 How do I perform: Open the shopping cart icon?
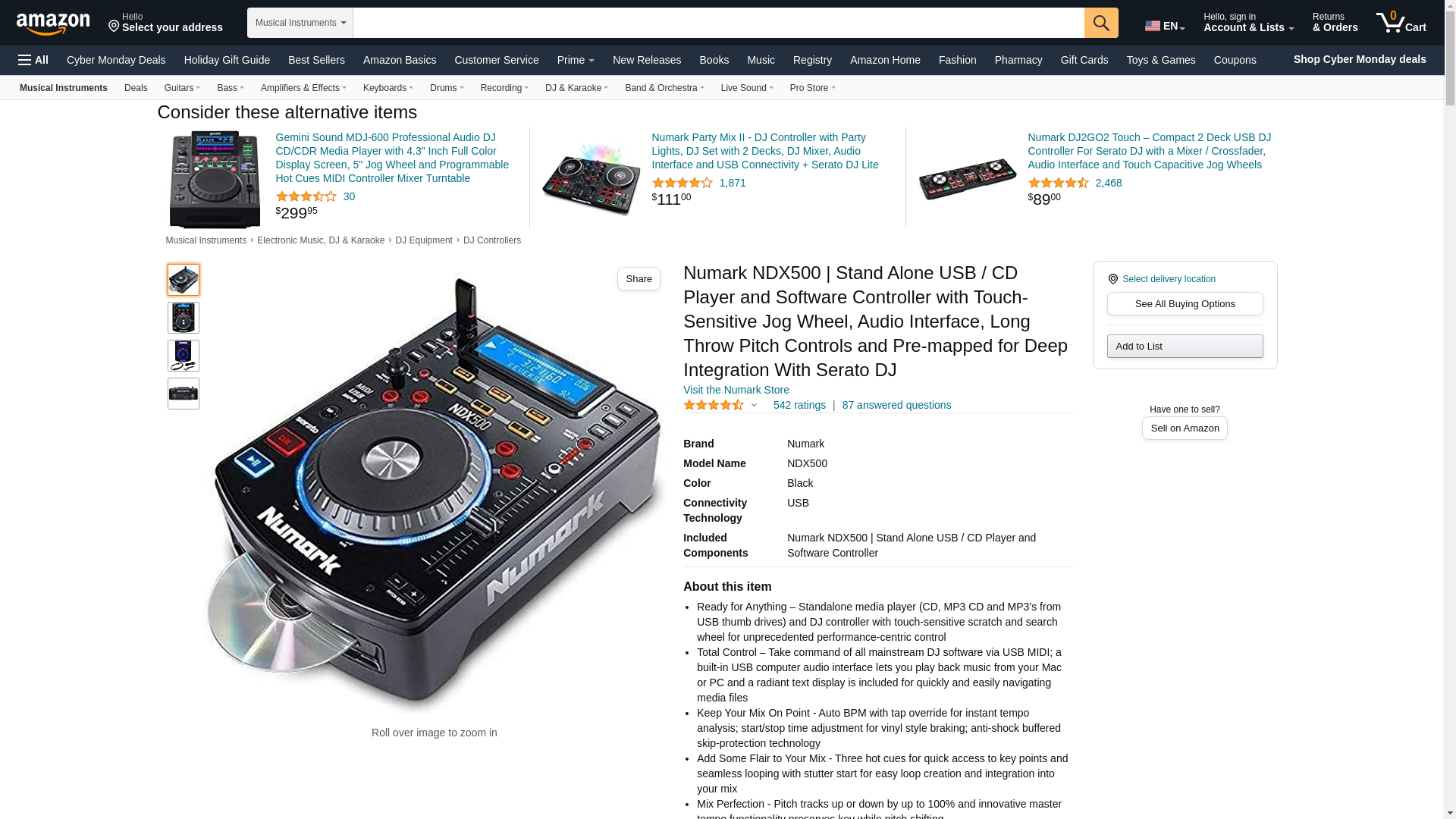[x=1401, y=23]
